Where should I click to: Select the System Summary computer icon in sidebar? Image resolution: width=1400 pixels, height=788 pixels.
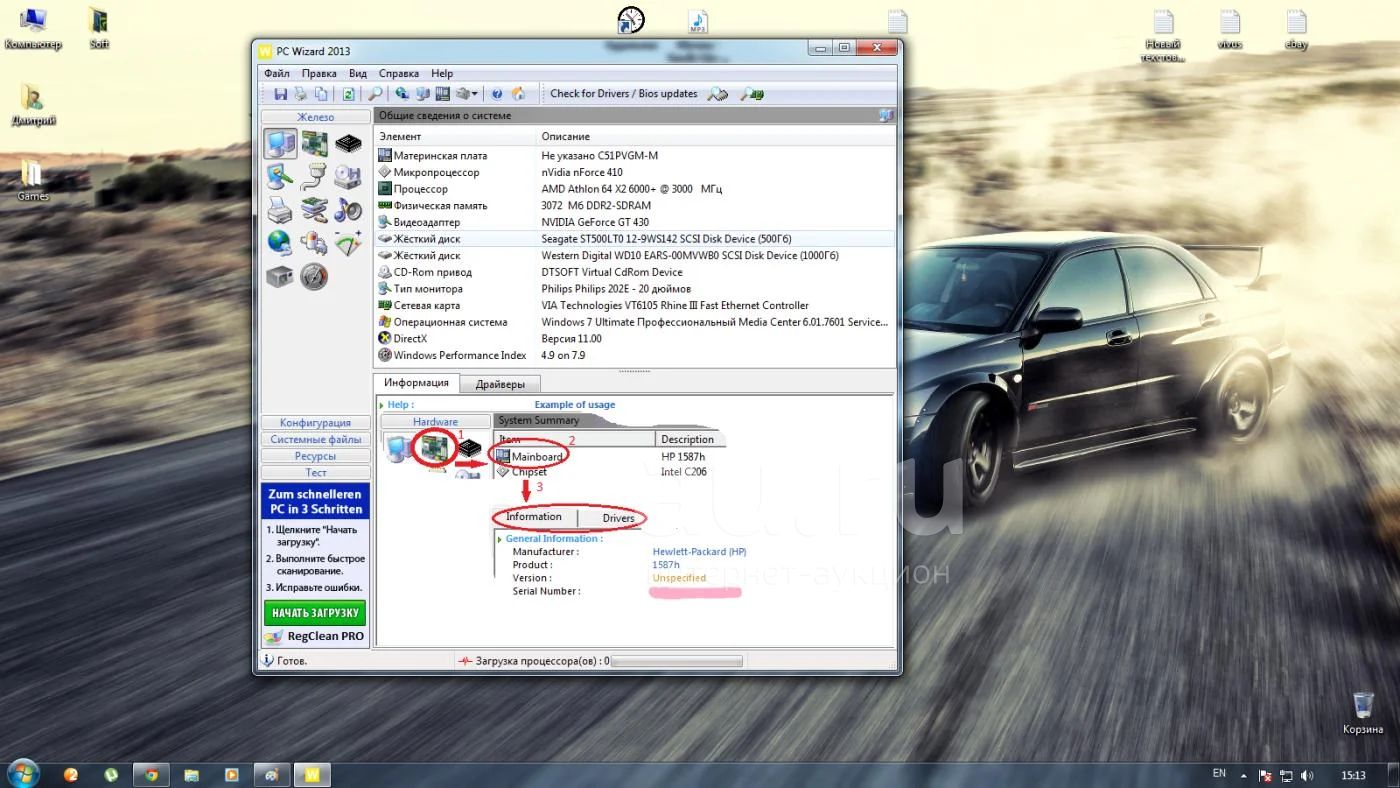(x=280, y=144)
